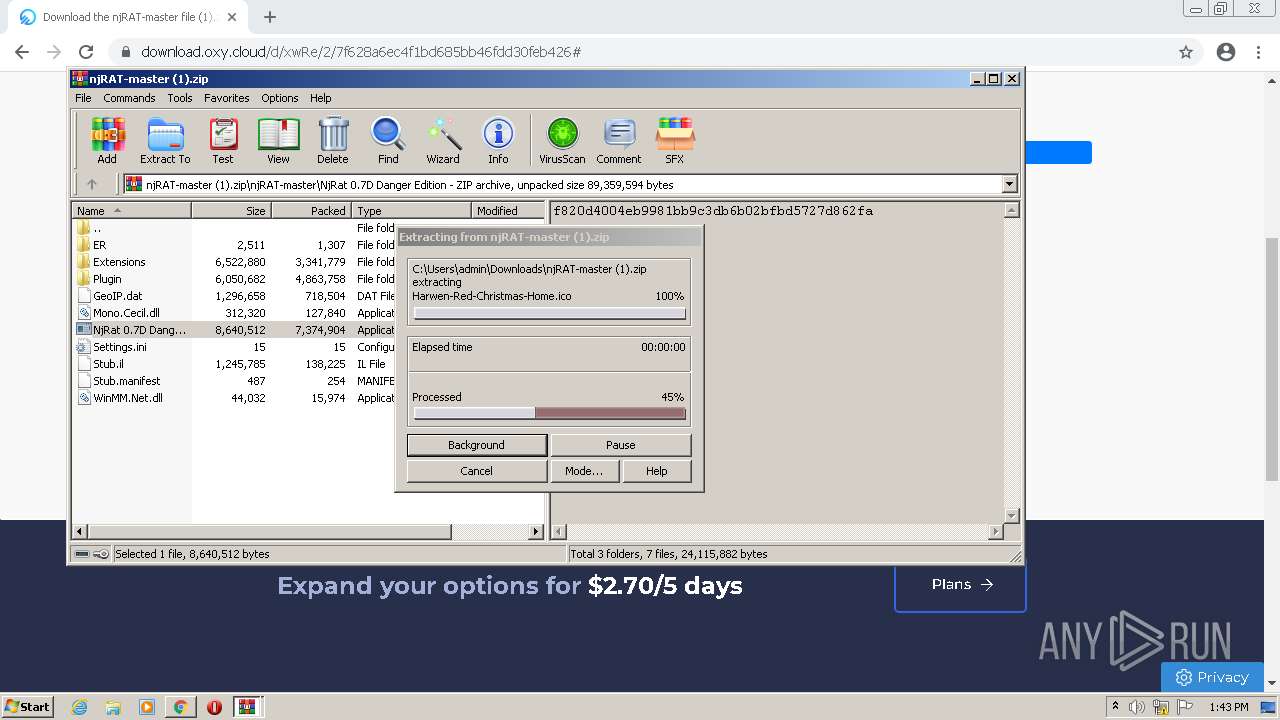This screenshot has height=720, width=1280.
Task: Click the Test archive icon
Action: click(223, 140)
